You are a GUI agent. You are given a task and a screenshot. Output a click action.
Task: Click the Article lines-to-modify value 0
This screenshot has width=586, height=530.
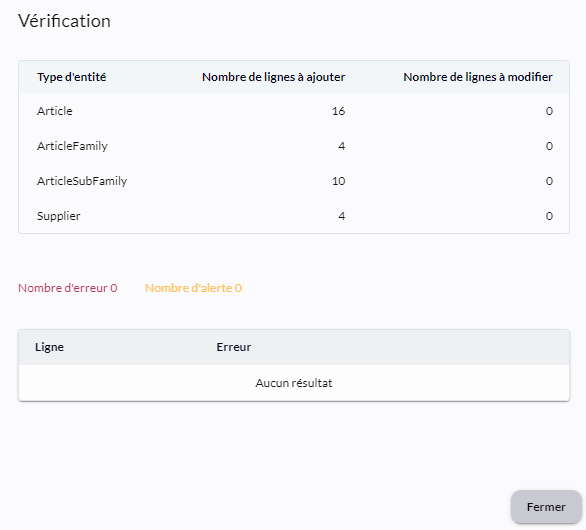coord(549,111)
